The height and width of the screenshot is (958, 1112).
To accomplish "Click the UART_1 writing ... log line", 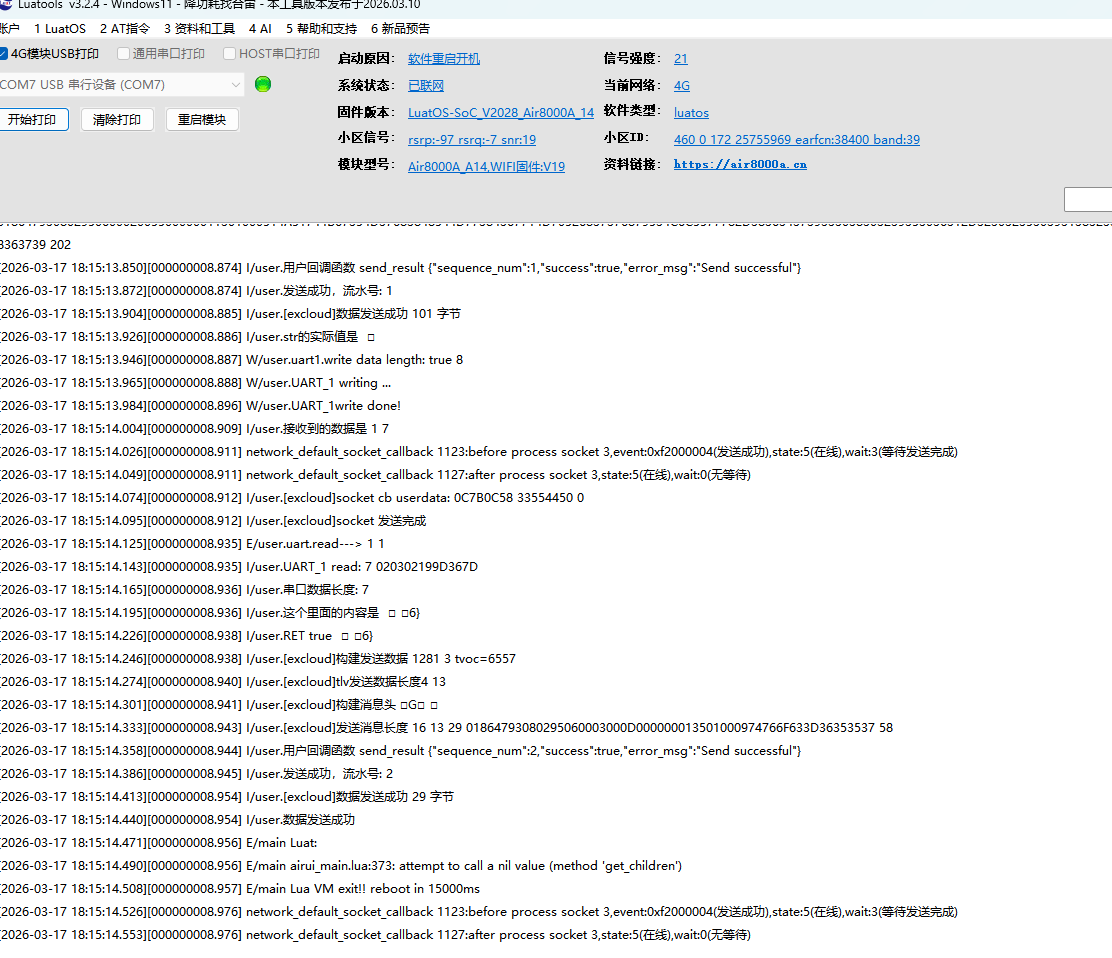I will [196, 382].
